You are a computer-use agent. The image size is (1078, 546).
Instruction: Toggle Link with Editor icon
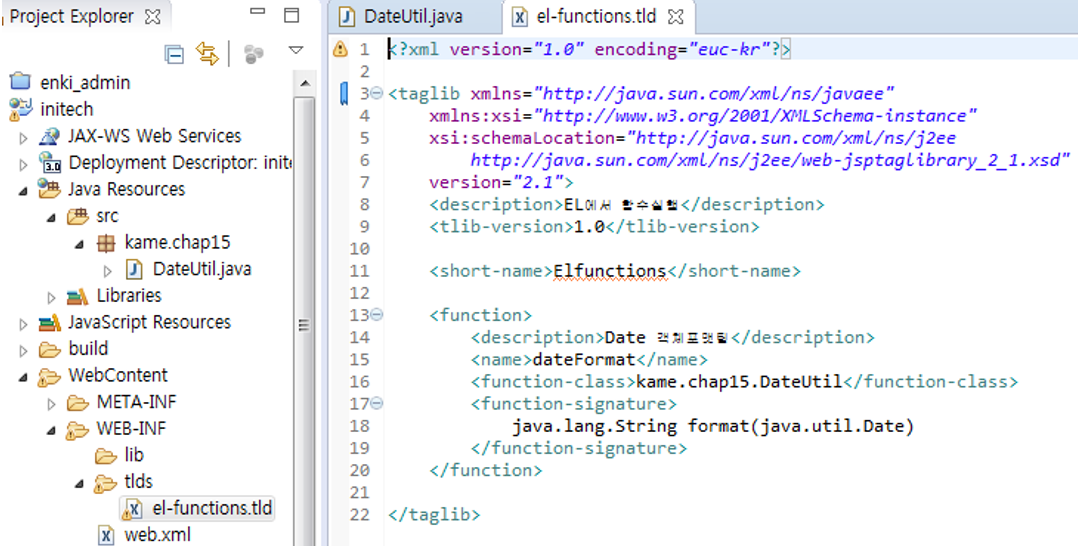coord(207,54)
